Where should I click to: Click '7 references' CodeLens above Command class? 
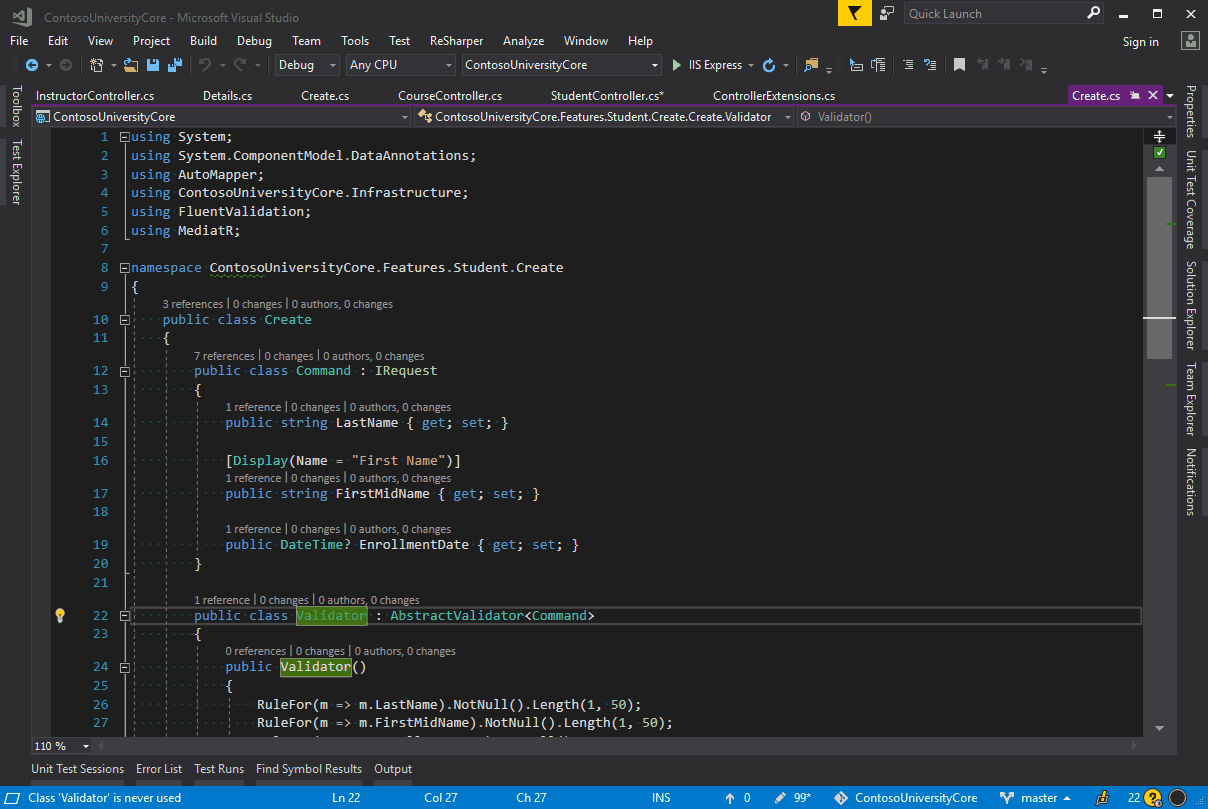tap(224, 356)
